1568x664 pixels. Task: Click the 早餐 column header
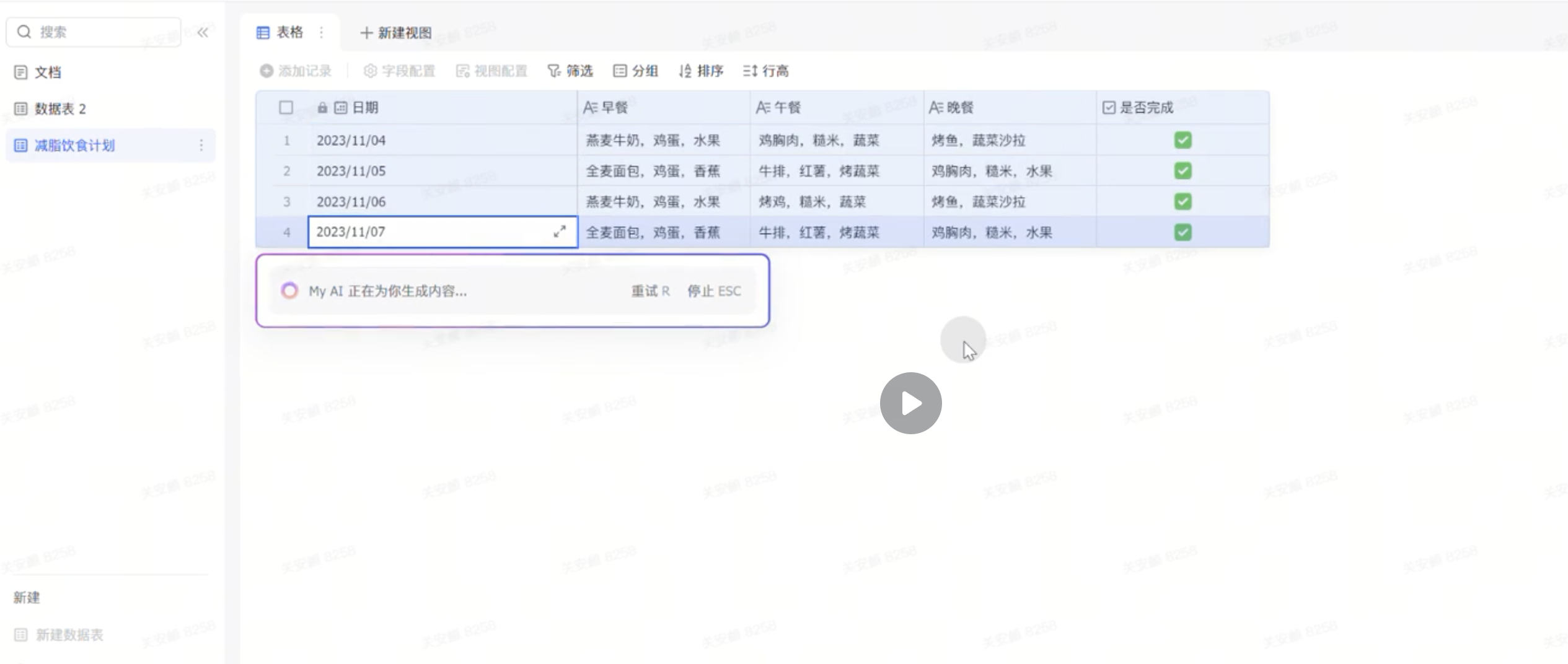click(x=664, y=107)
